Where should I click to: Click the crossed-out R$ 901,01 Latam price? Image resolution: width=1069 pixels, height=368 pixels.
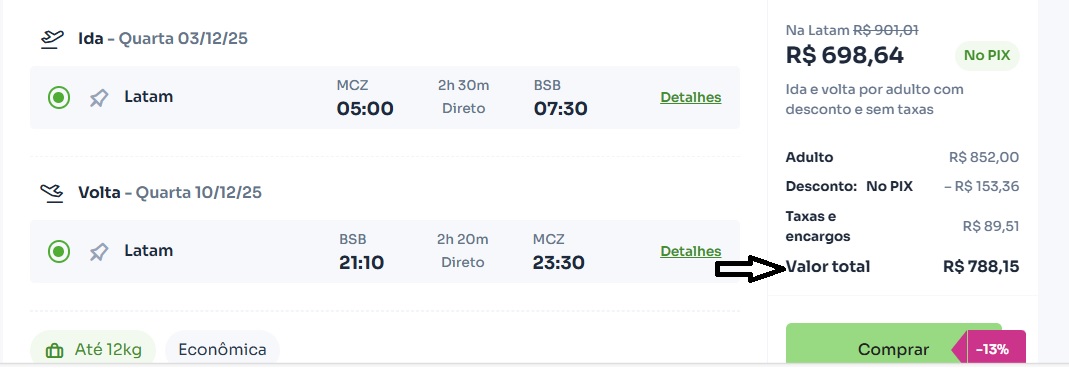pos(886,30)
